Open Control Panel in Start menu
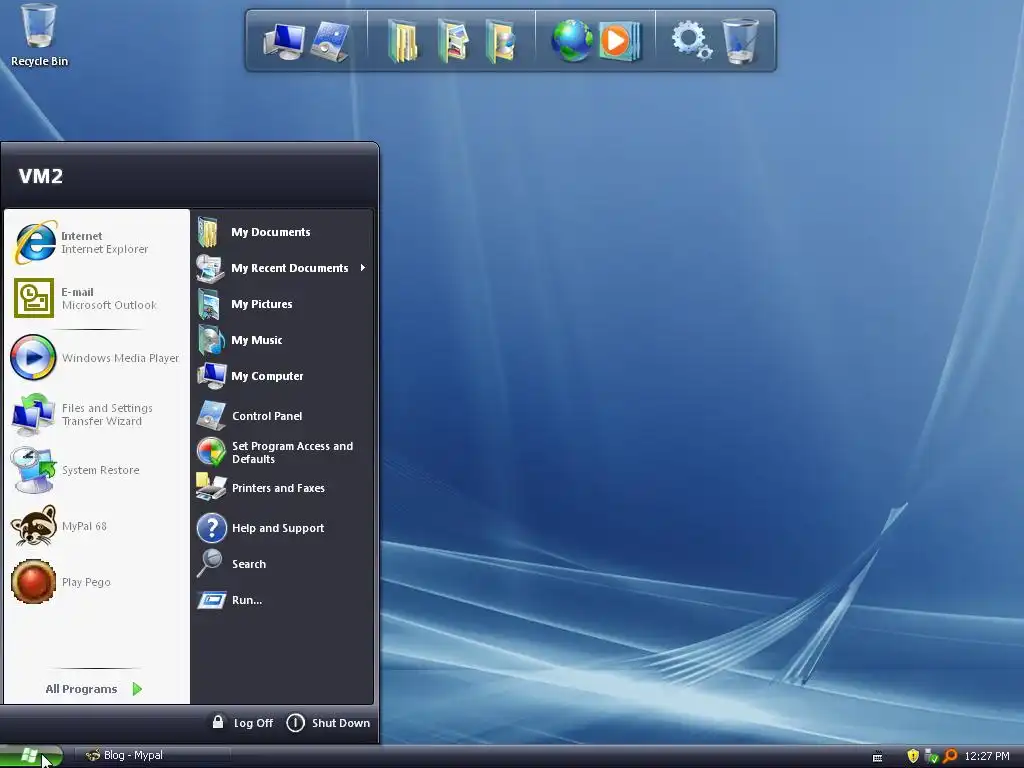The height and width of the screenshot is (768, 1024). 283,416
